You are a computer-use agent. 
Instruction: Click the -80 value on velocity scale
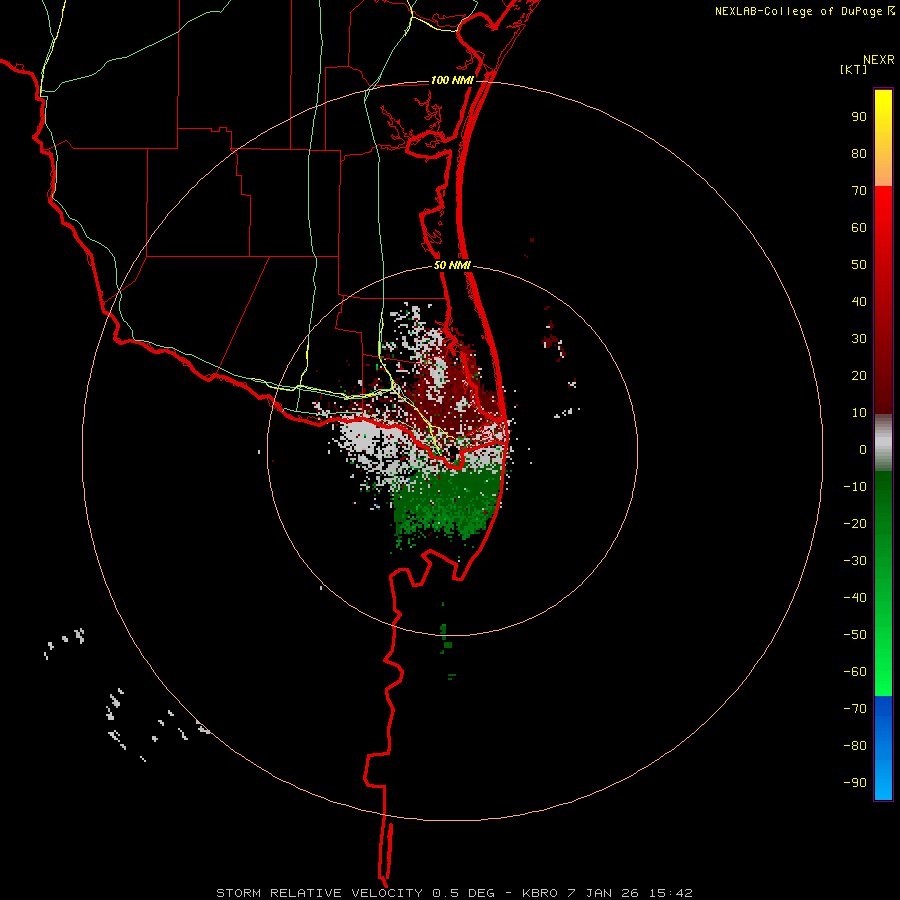[x=855, y=746]
